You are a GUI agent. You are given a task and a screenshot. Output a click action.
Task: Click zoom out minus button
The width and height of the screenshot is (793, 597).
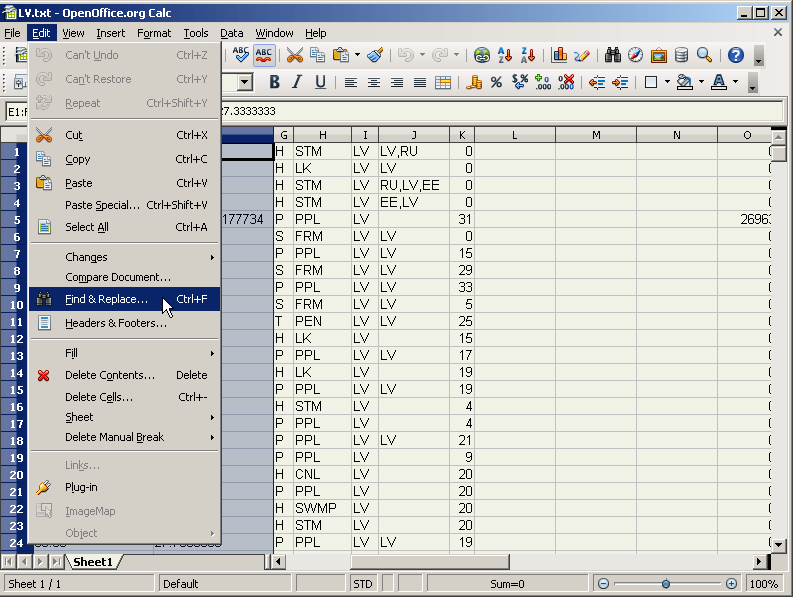coord(603,584)
